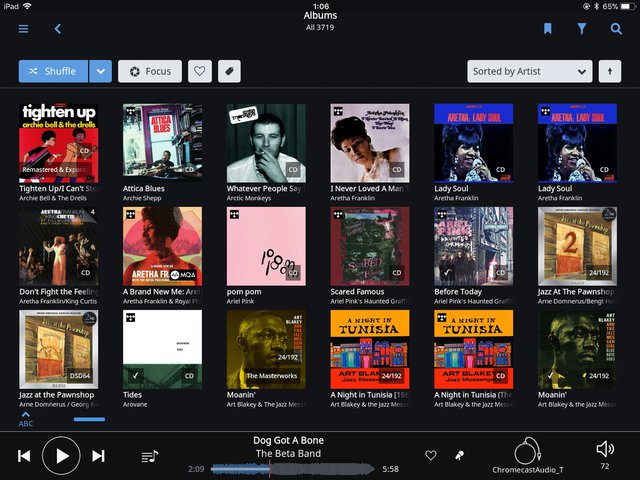Image resolution: width=640 pixels, height=480 pixels.
Task: Click the microphone lyrics icon
Action: pyautogui.click(x=459, y=456)
